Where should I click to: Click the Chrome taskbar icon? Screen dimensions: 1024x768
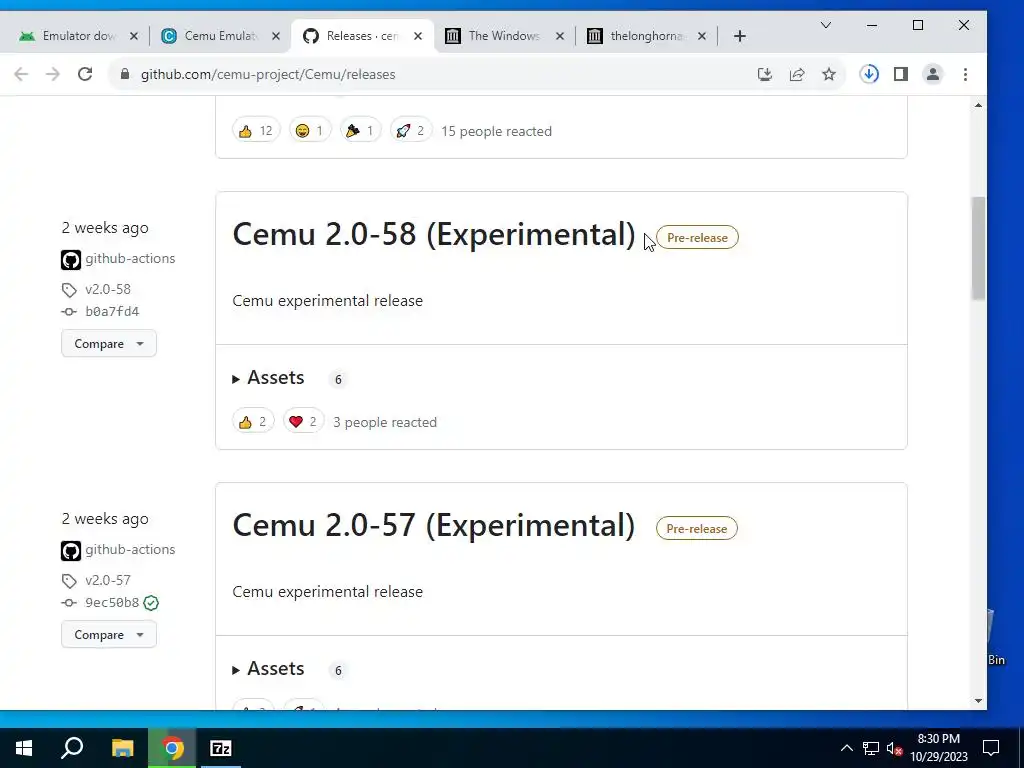coord(172,748)
